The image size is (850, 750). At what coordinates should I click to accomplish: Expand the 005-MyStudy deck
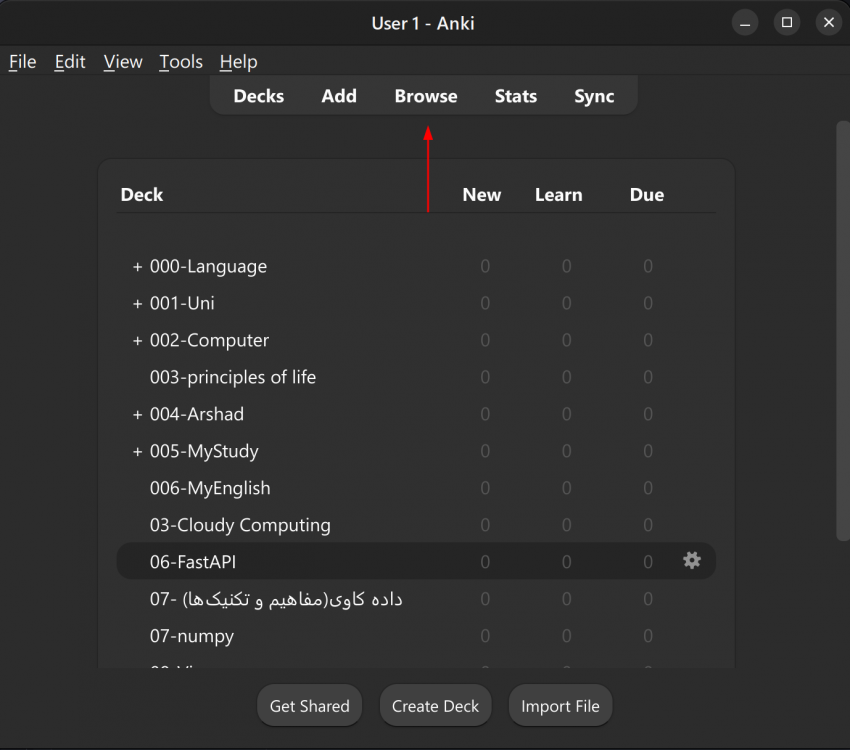(138, 452)
